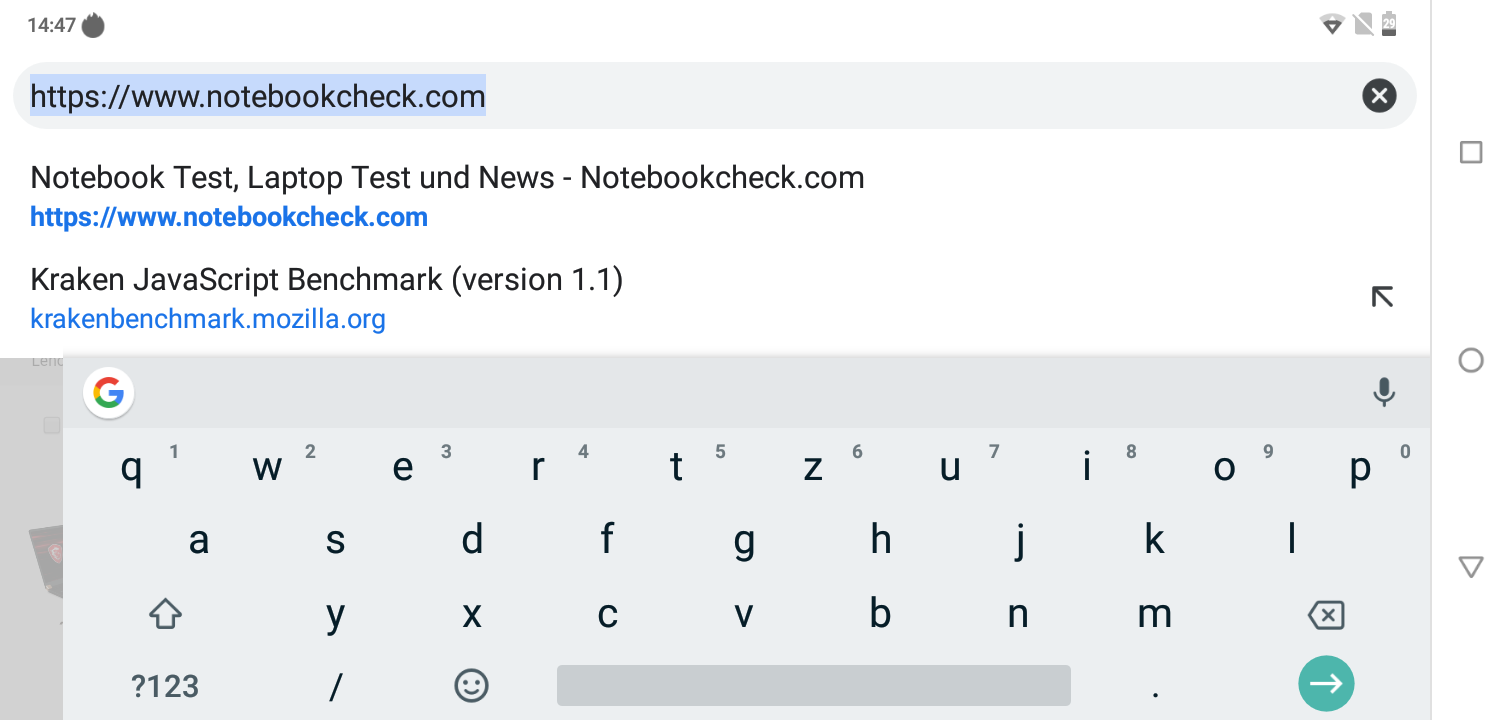Tap the letter q key

click(x=131, y=467)
